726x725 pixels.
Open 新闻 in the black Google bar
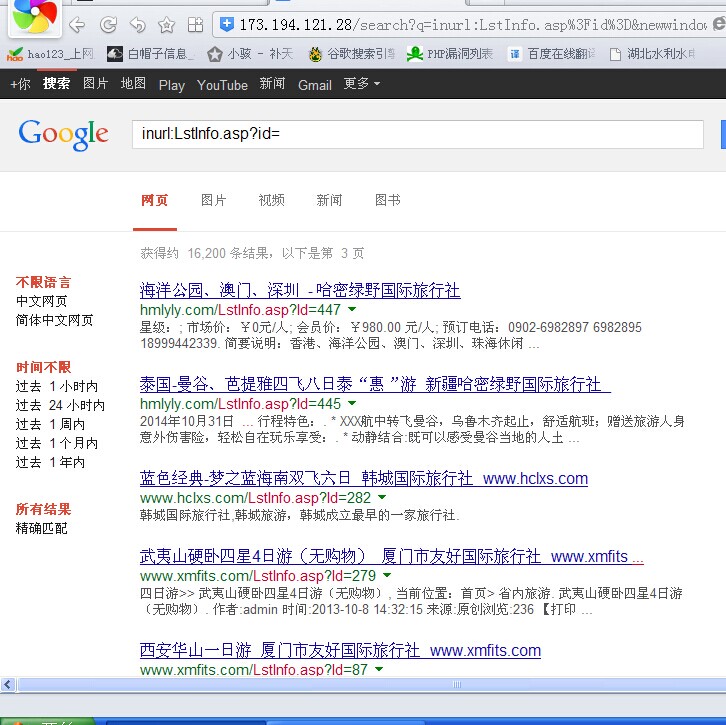[272, 84]
